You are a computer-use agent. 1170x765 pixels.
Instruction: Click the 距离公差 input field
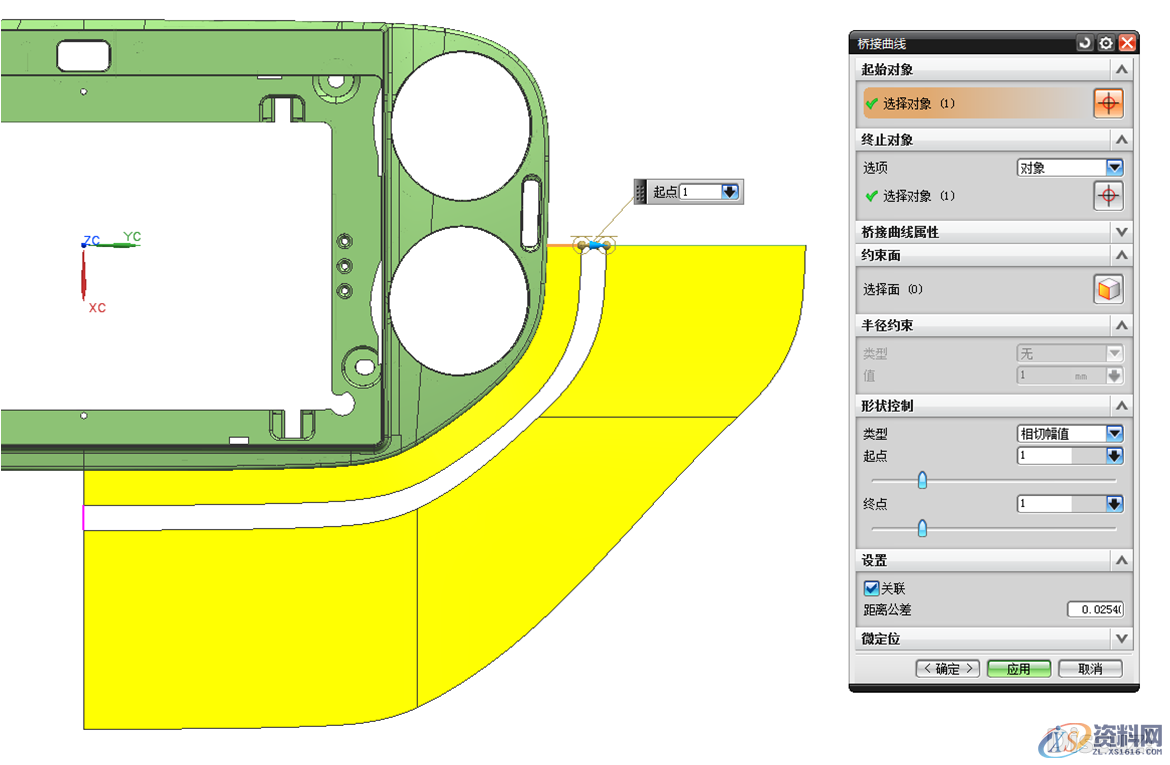[1094, 610]
